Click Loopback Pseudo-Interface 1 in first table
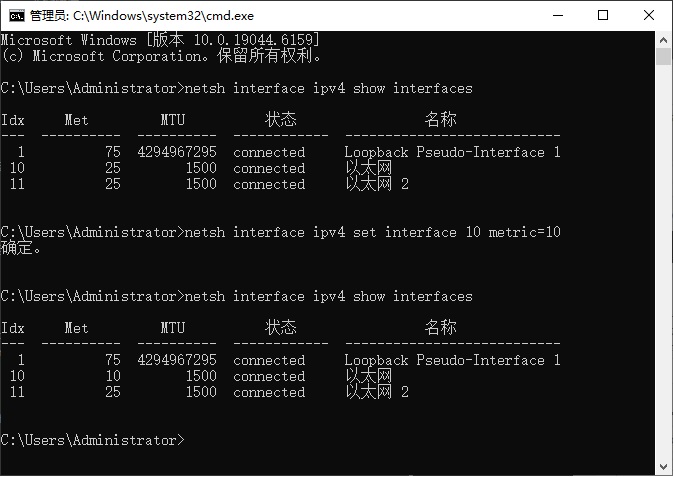The image size is (674, 477). tap(452, 152)
